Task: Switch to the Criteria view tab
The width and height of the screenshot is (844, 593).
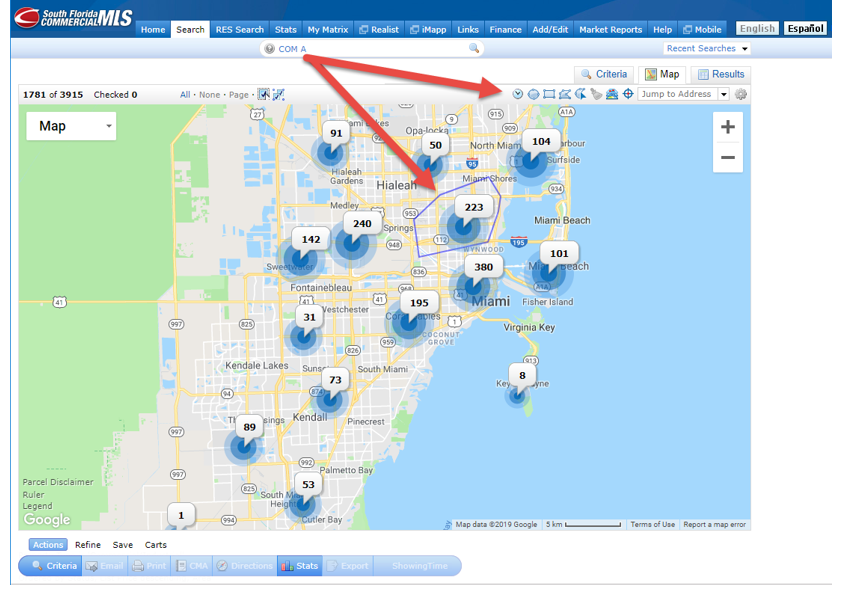Action: (604, 74)
